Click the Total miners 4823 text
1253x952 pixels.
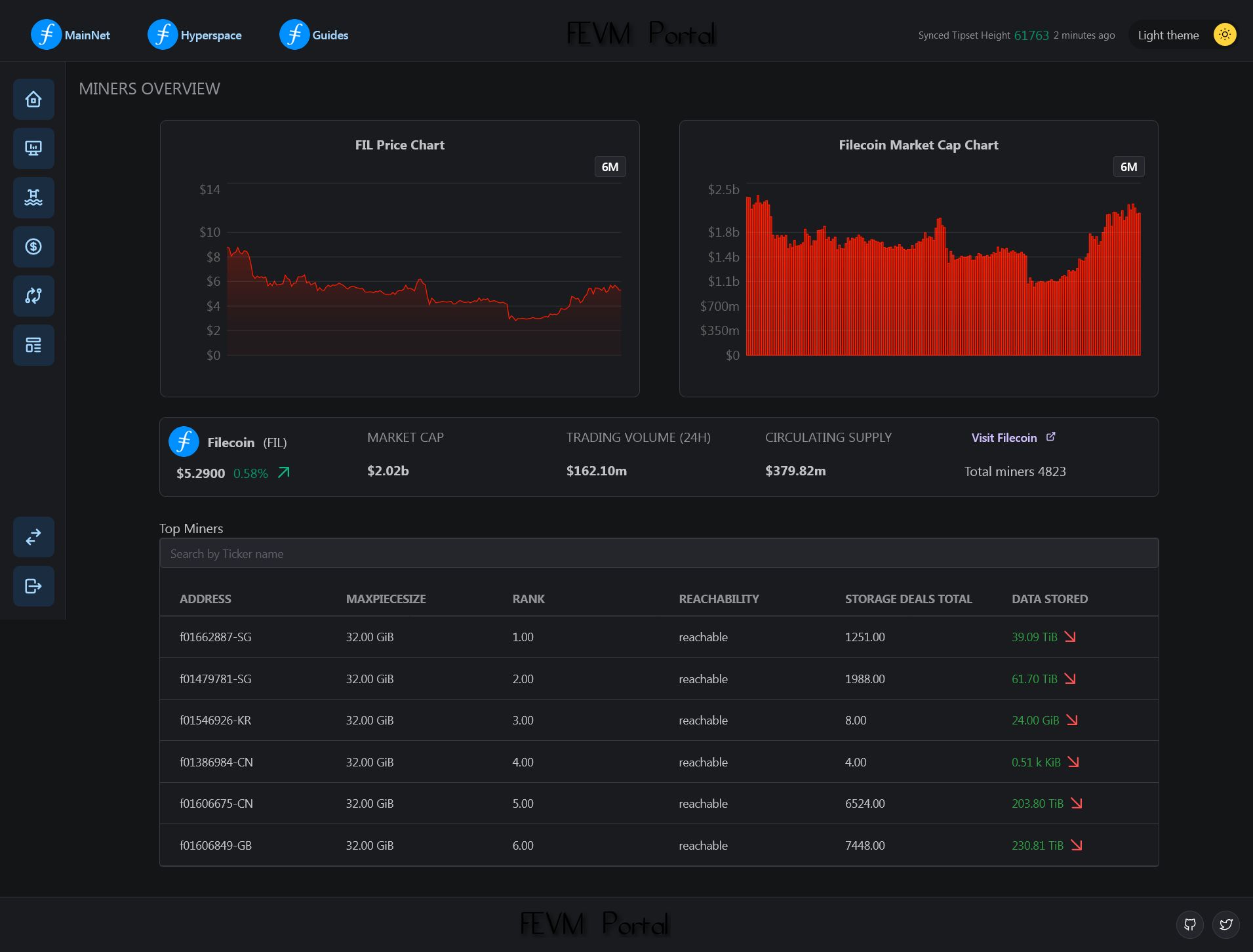tap(1014, 471)
